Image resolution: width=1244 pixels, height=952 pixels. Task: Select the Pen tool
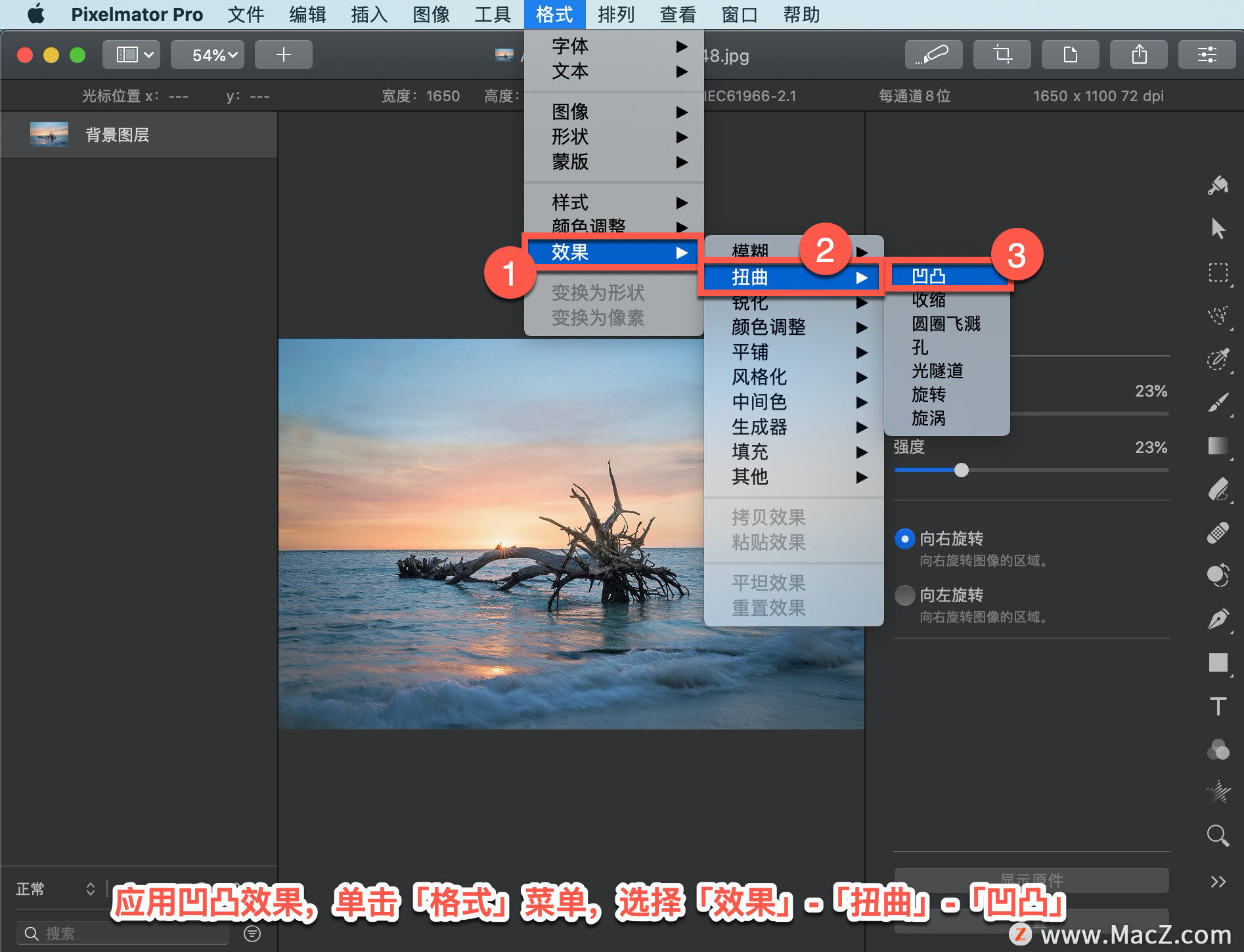click(1218, 619)
